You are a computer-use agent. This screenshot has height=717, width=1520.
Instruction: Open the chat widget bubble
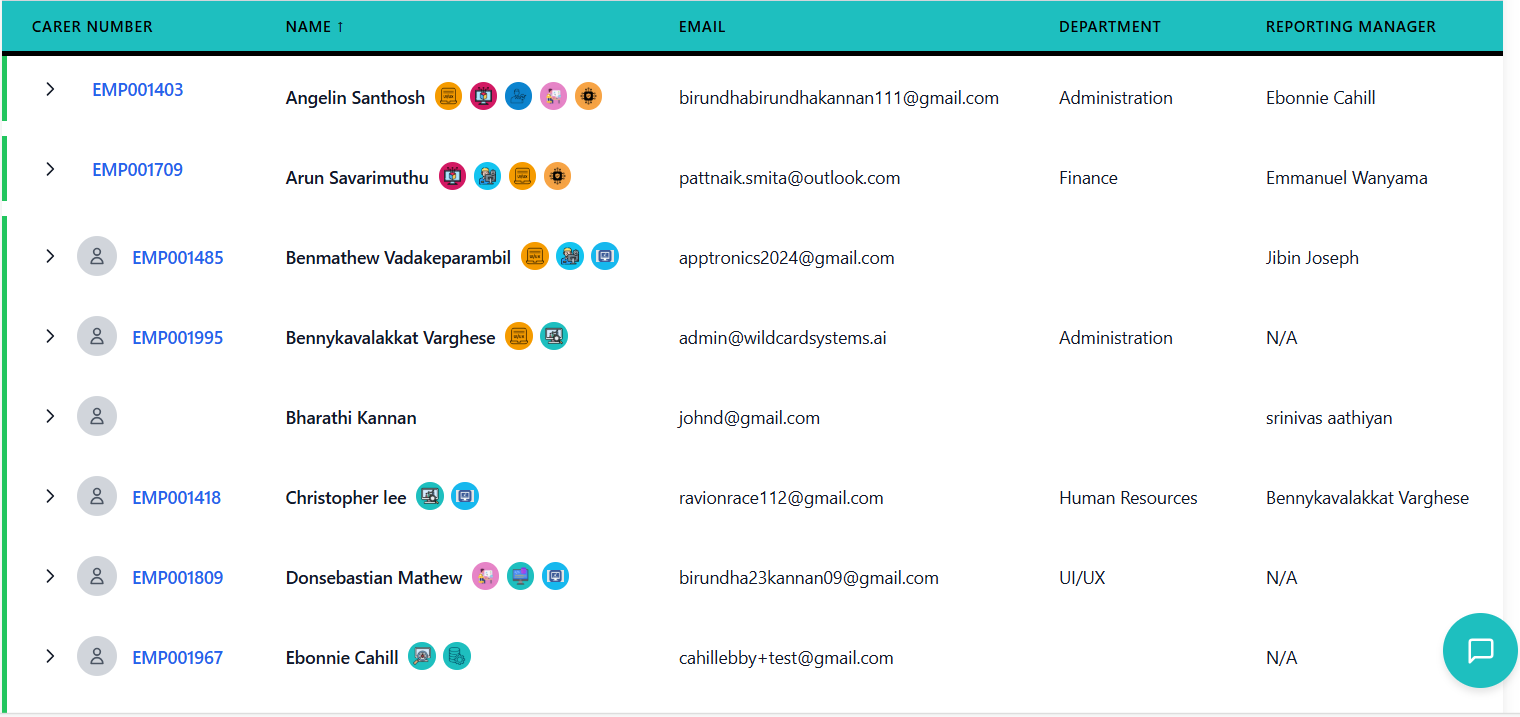(x=1480, y=651)
